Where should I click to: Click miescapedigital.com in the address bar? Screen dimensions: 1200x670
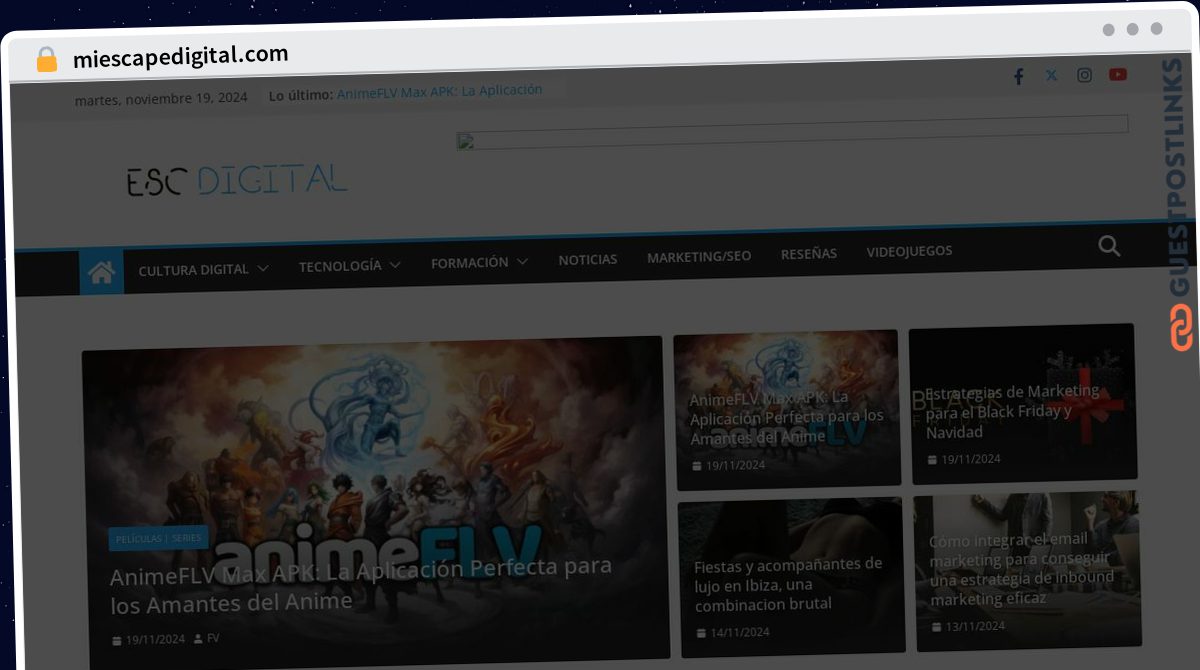pyautogui.click(x=181, y=57)
